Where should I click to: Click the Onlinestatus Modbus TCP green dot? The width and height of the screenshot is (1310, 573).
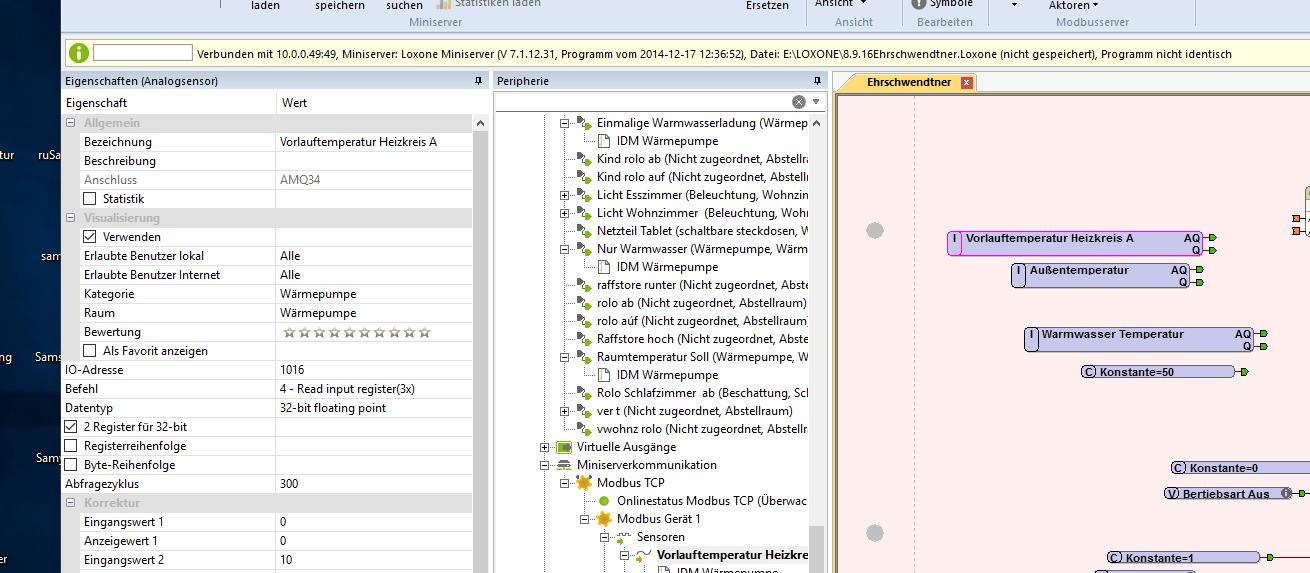[x=604, y=501]
